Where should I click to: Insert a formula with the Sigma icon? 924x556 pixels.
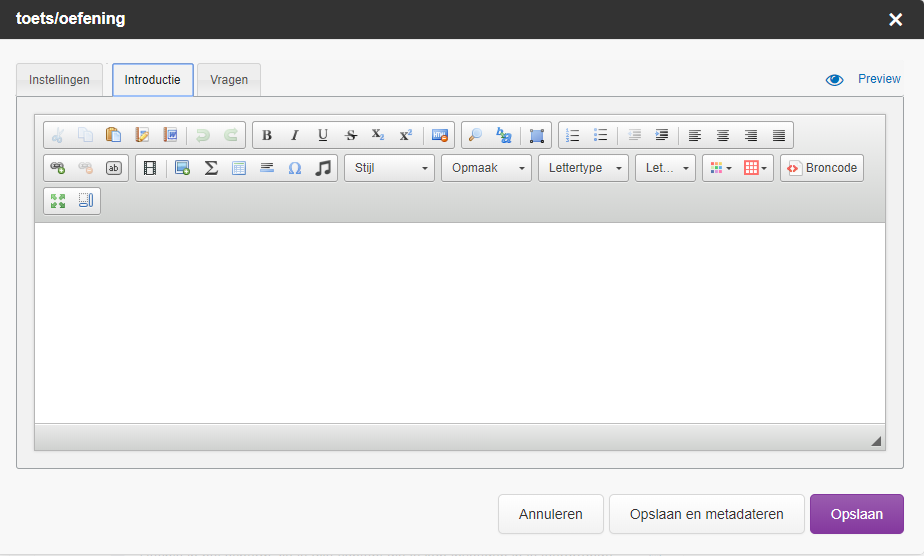coord(211,168)
